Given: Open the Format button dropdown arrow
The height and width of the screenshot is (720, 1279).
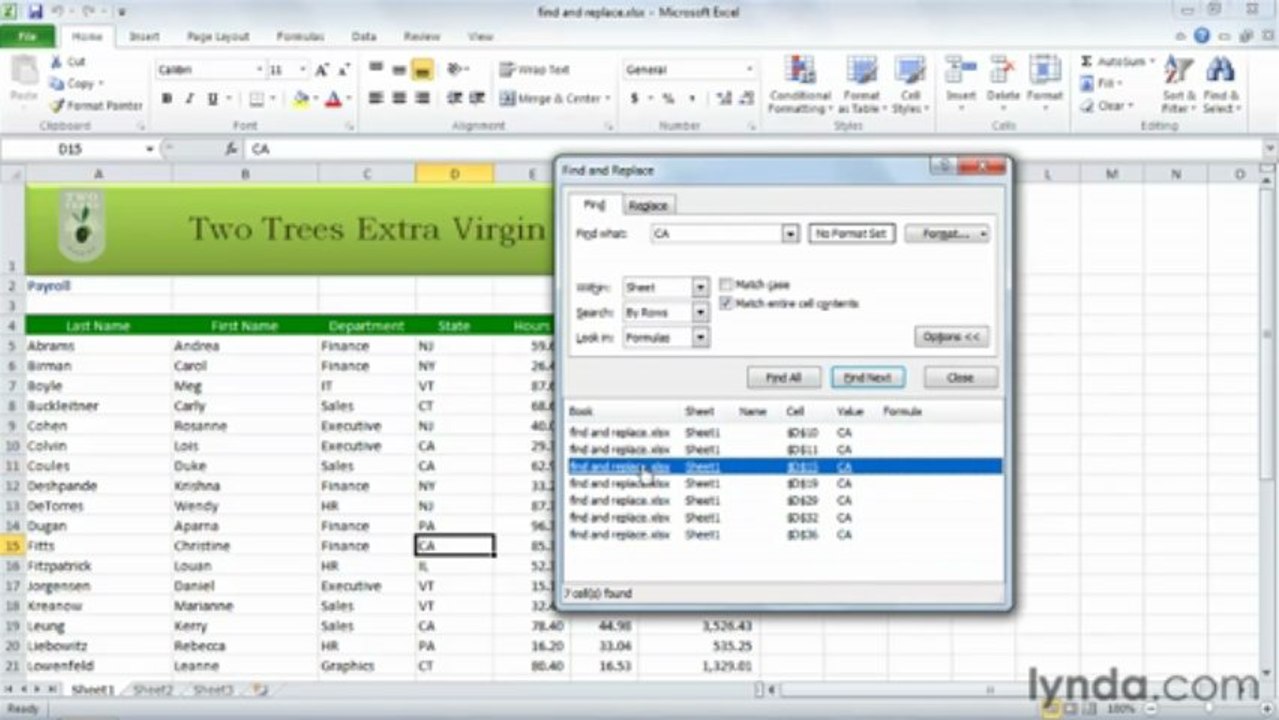Looking at the screenshot, I should point(984,233).
